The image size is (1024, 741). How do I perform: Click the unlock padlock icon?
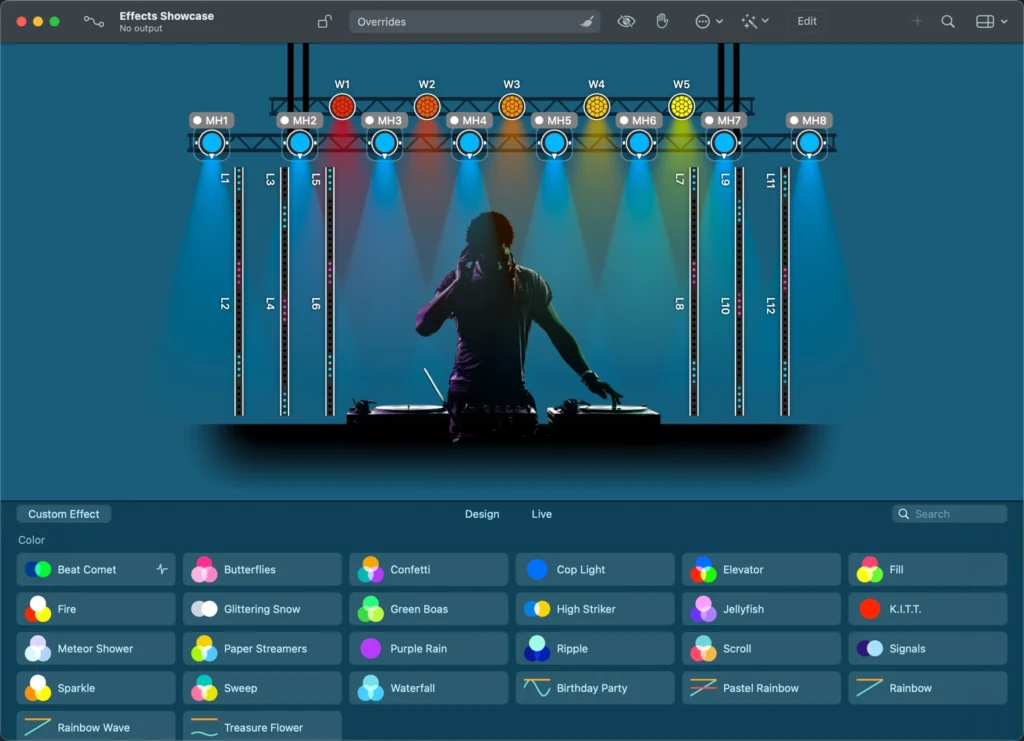[324, 21]
